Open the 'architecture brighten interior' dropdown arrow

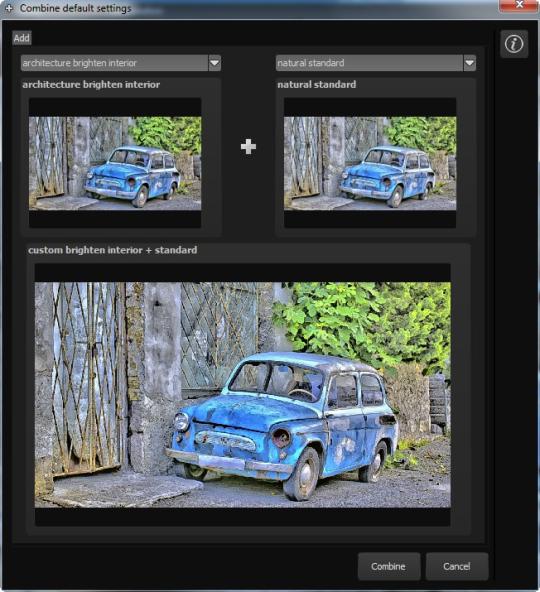point(214,63)
